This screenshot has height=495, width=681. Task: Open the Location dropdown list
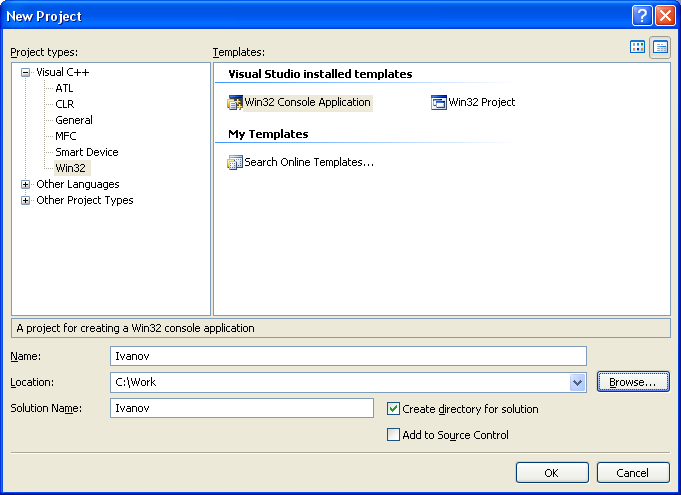[x=577, y=383]
